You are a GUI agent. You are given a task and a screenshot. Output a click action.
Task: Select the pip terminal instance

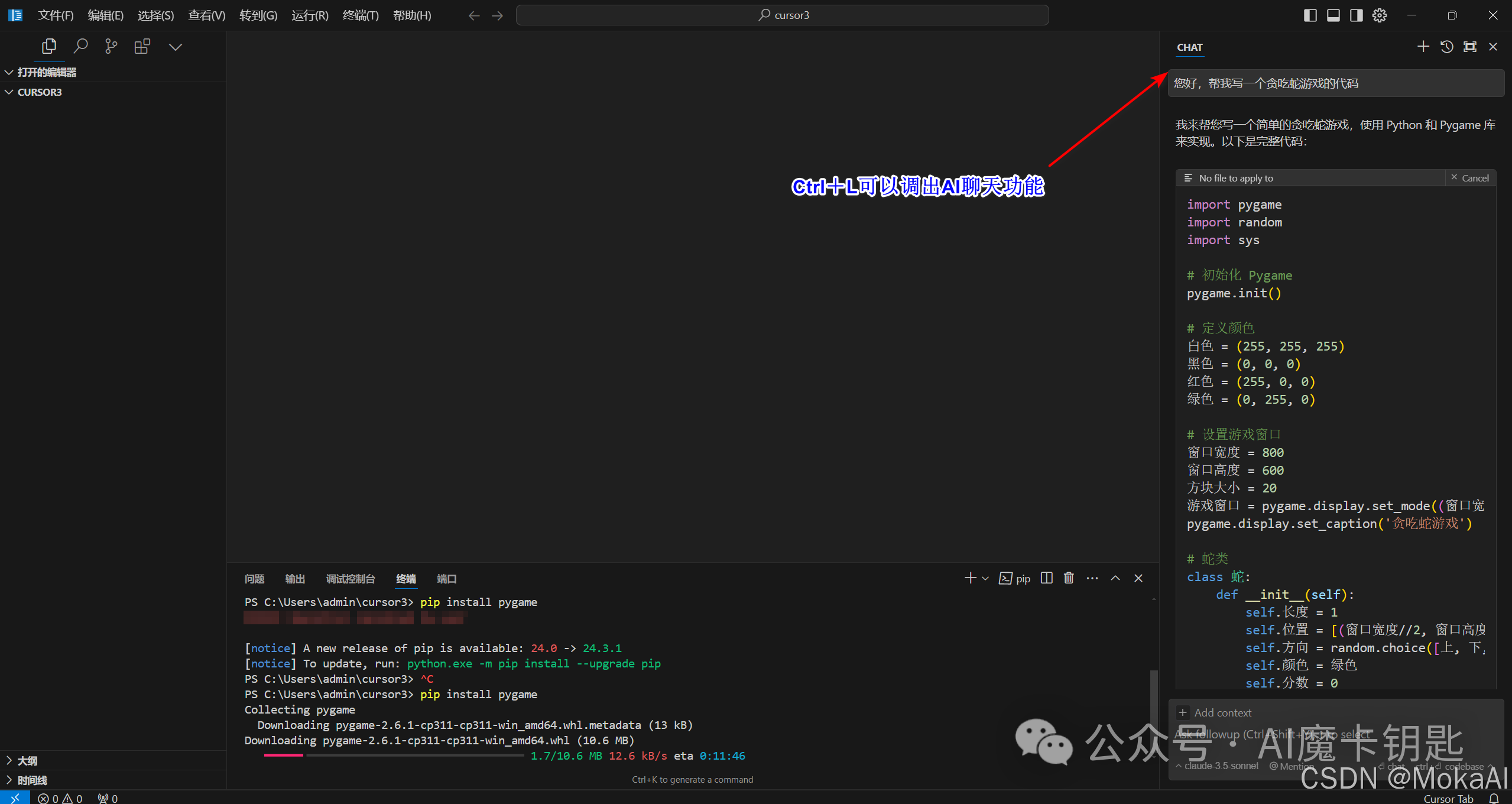coord(1015,578)
